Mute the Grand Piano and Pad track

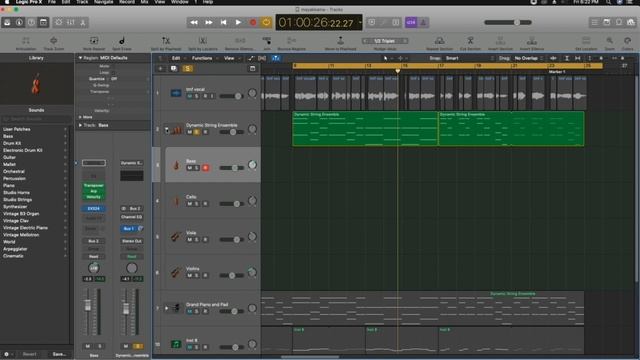(189, 311)
